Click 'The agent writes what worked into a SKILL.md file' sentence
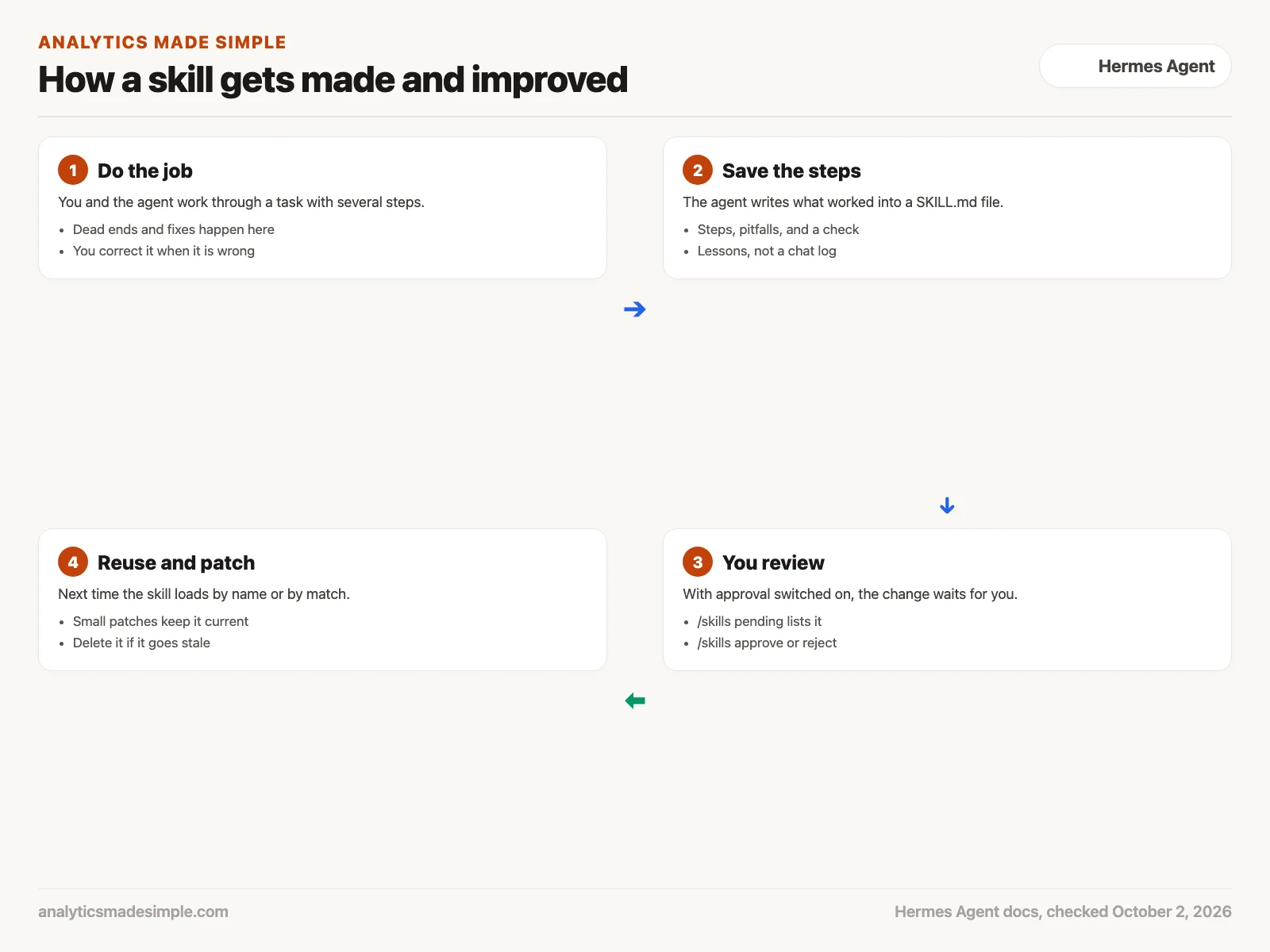 click(843, 202)
